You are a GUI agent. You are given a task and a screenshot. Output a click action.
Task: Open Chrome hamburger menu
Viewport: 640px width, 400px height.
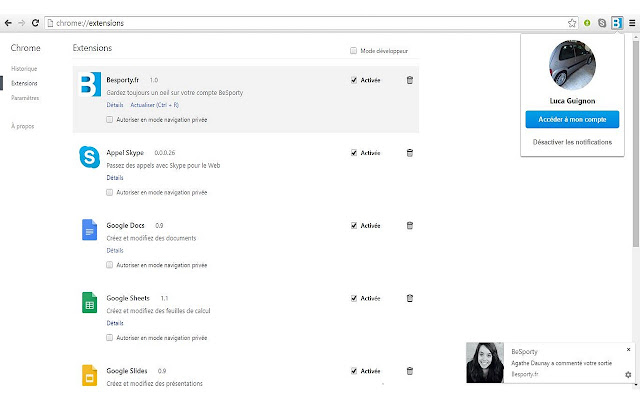pyautogui.click(x=632, y=23)
